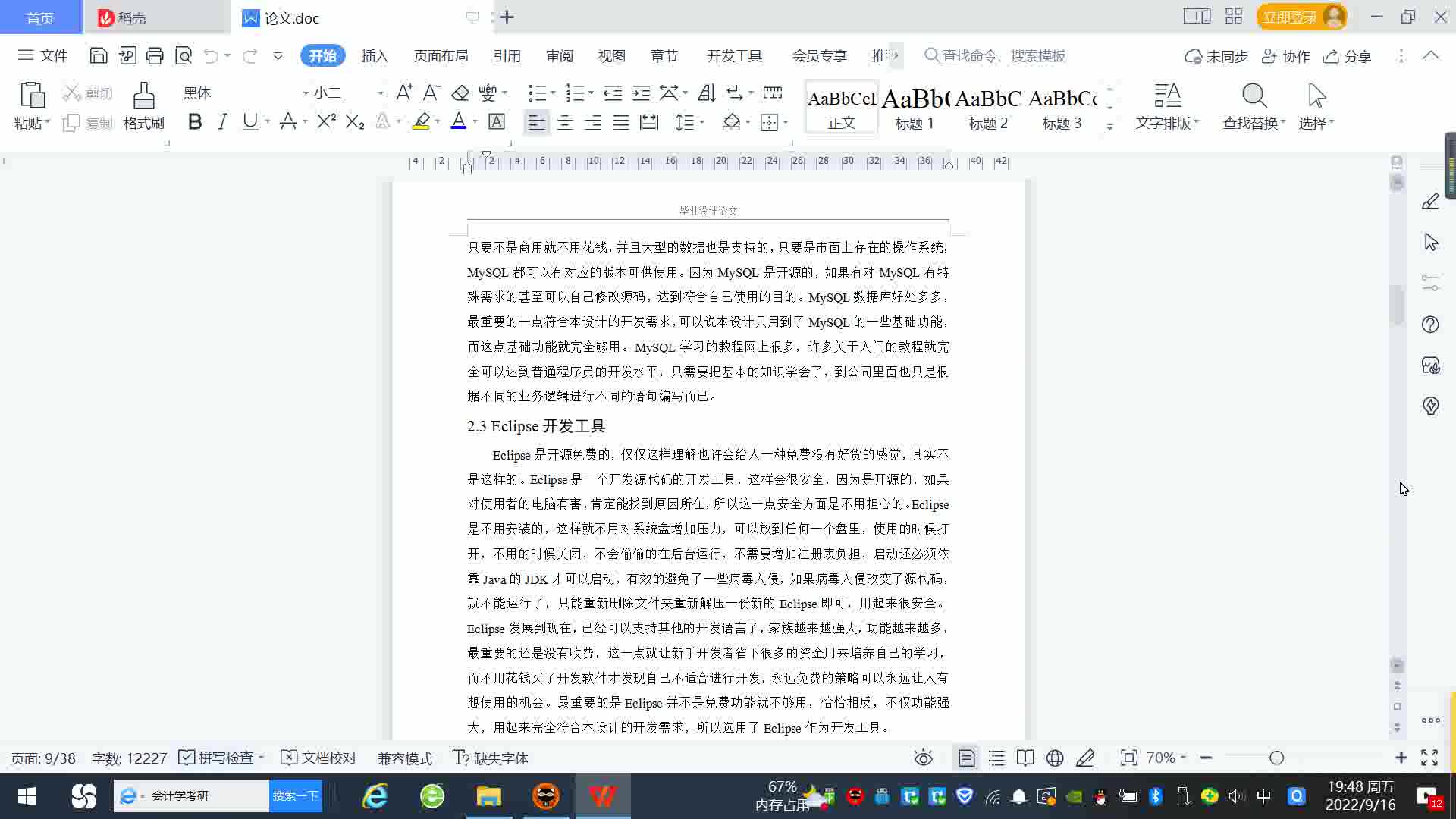Click the 搜索一下 taskbar search button
Image resolution: width=1456 pixels, height=819 pixels.
click(x=295, y=795)
